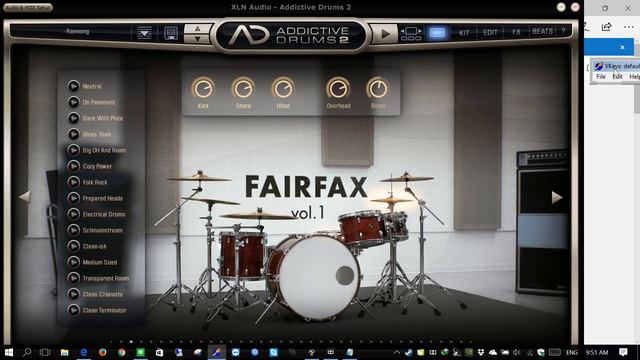Adjust the Snare level knob

pyautogui.click(x=243, y=88)
